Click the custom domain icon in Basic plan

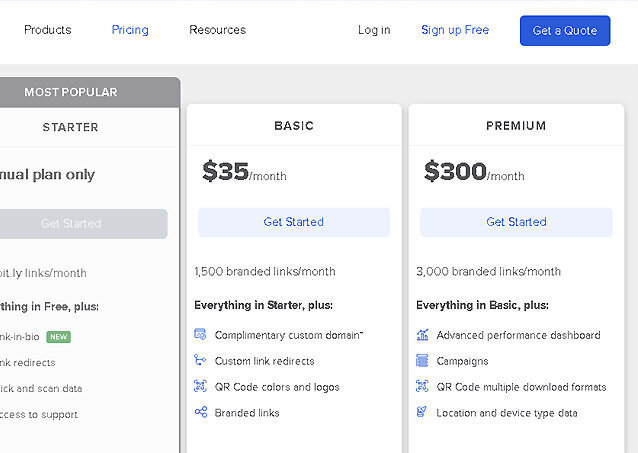click(x=200, y=335)
